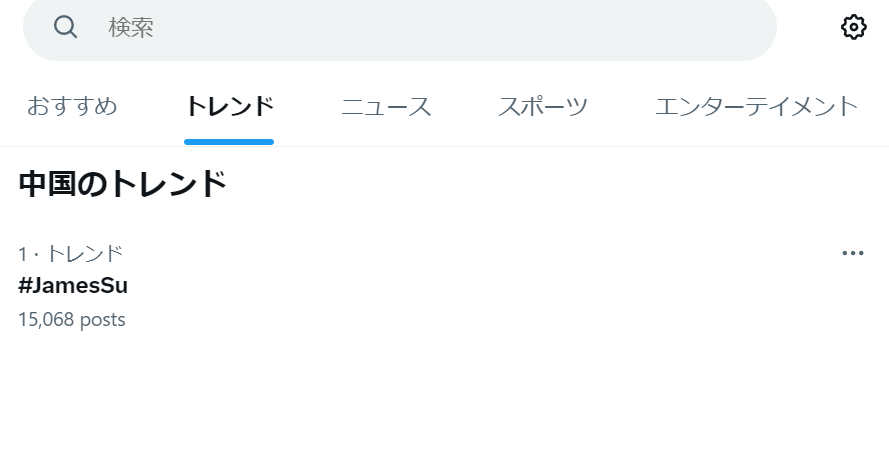Viewport: 889px width, 456px height.
Task: Click the "1 · トレンド" rank label
Action: (x=70, y=254)
